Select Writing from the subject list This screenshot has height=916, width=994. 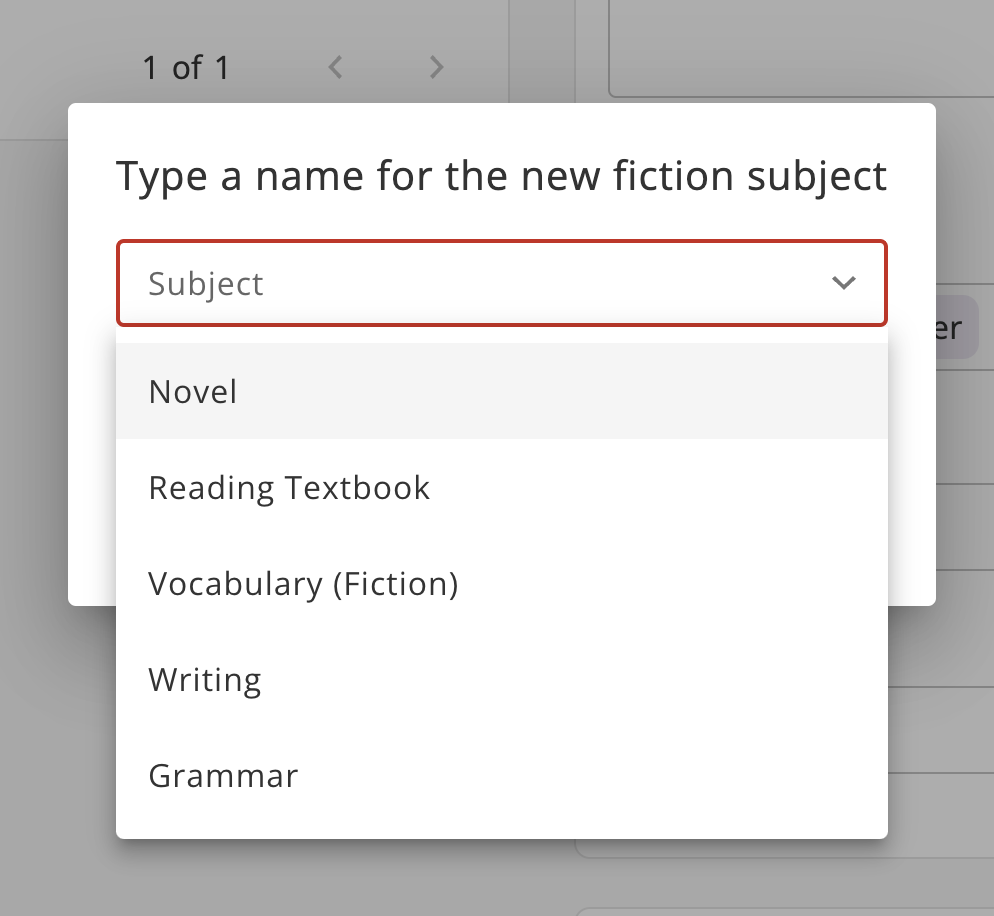[205, 680]
